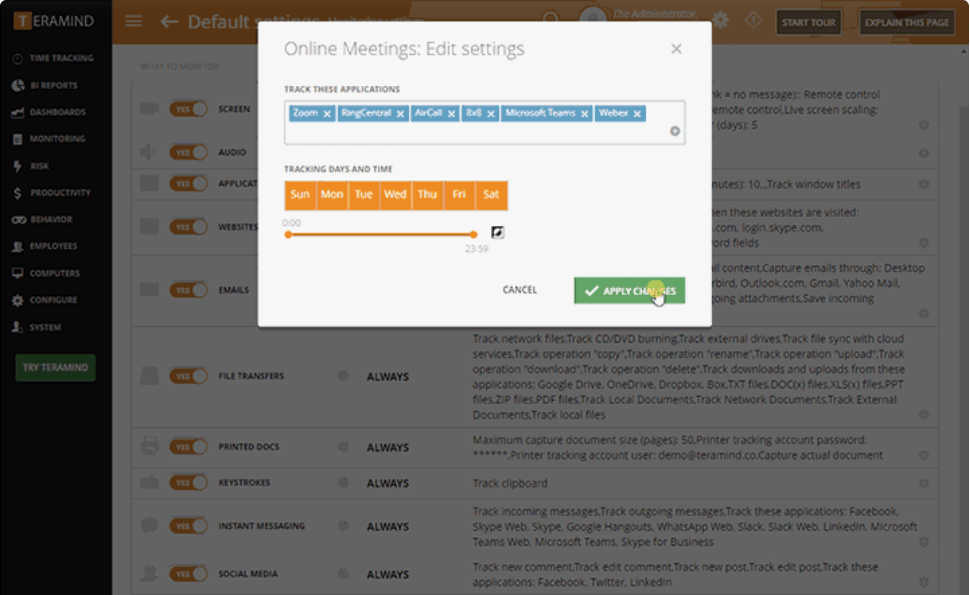Open settings gear for Screen row
This screenshot has height=595, width=970.
924,126
